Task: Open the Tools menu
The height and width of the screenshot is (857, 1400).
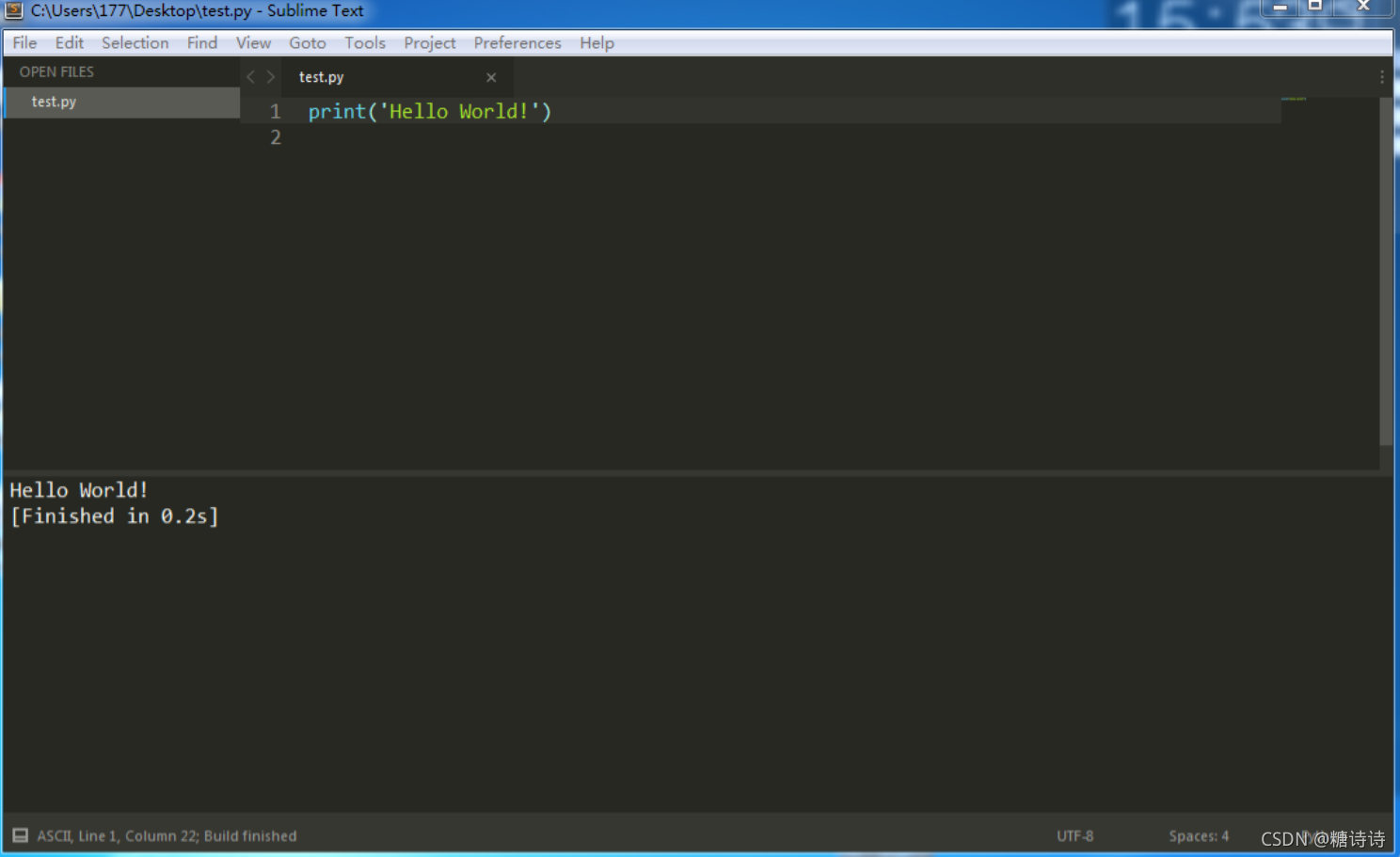Action: click(364, 42)
